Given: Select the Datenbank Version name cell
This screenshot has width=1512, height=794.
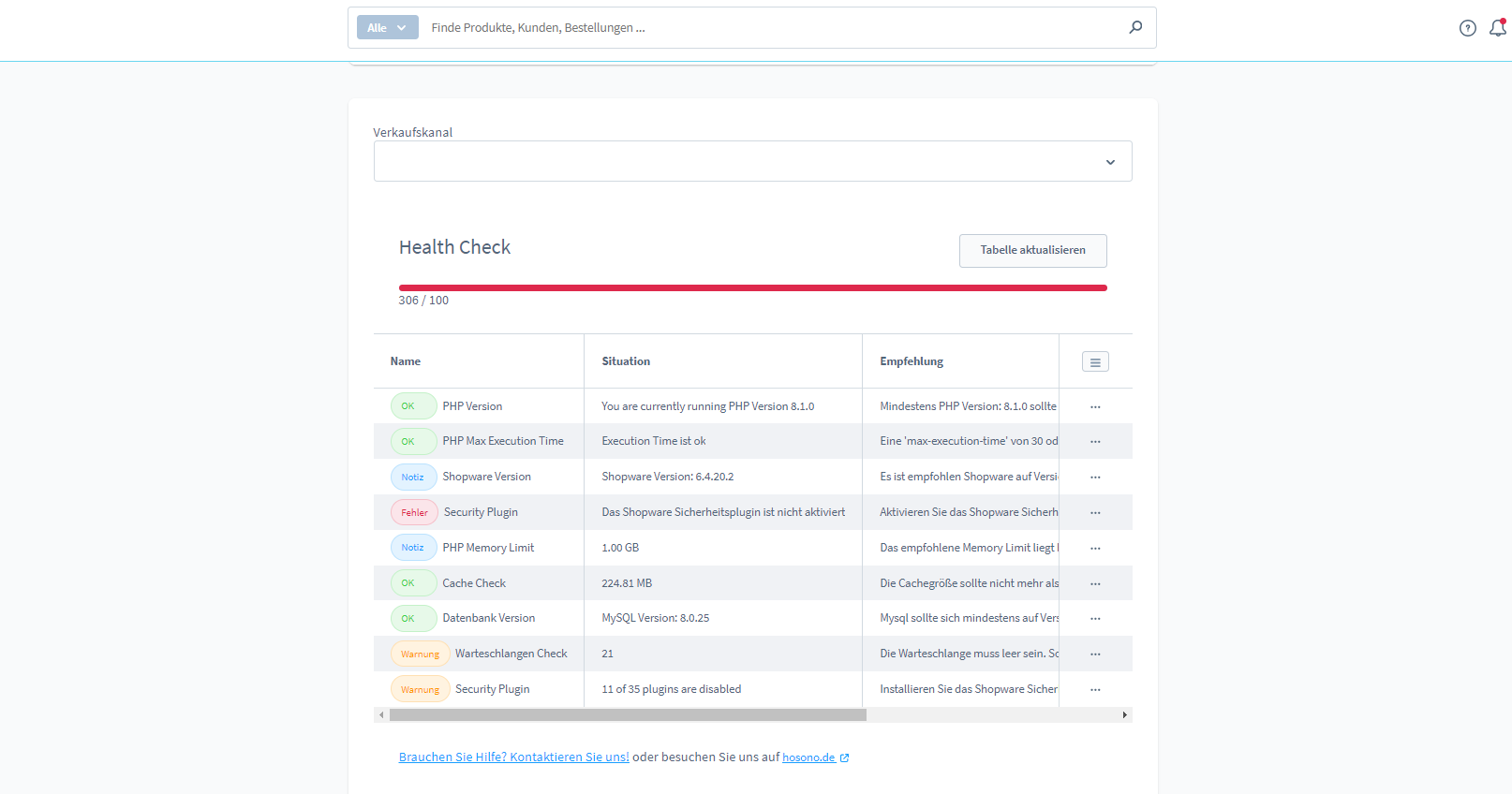Looking at the screenshot, I should tap(489, 618).
